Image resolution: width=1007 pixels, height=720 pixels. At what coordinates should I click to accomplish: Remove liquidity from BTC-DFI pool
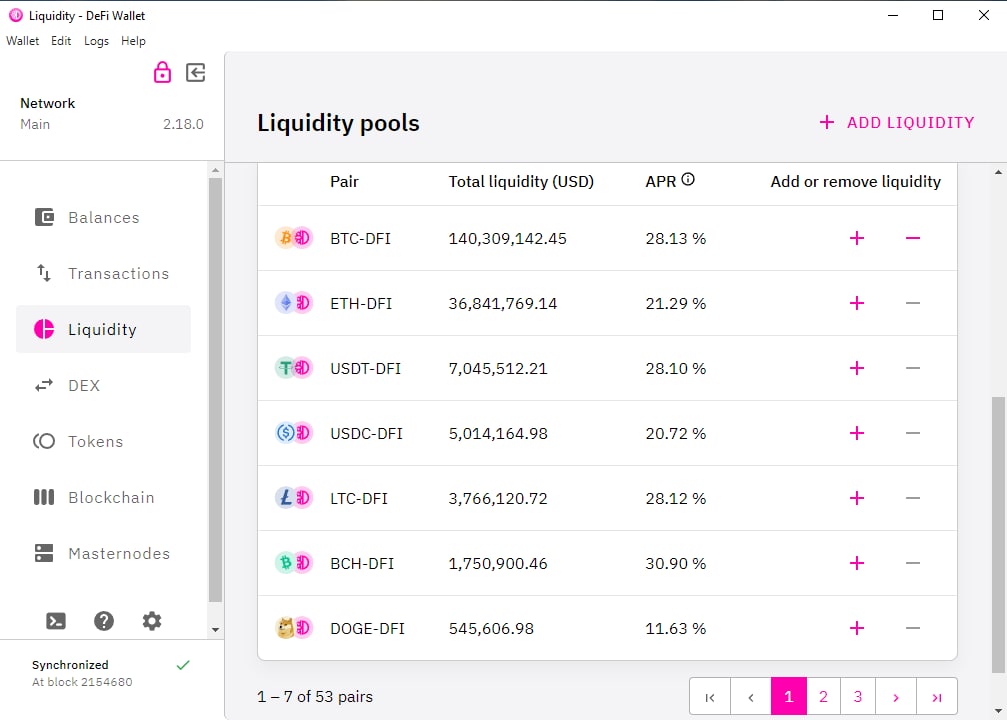(x=912, y=238)
